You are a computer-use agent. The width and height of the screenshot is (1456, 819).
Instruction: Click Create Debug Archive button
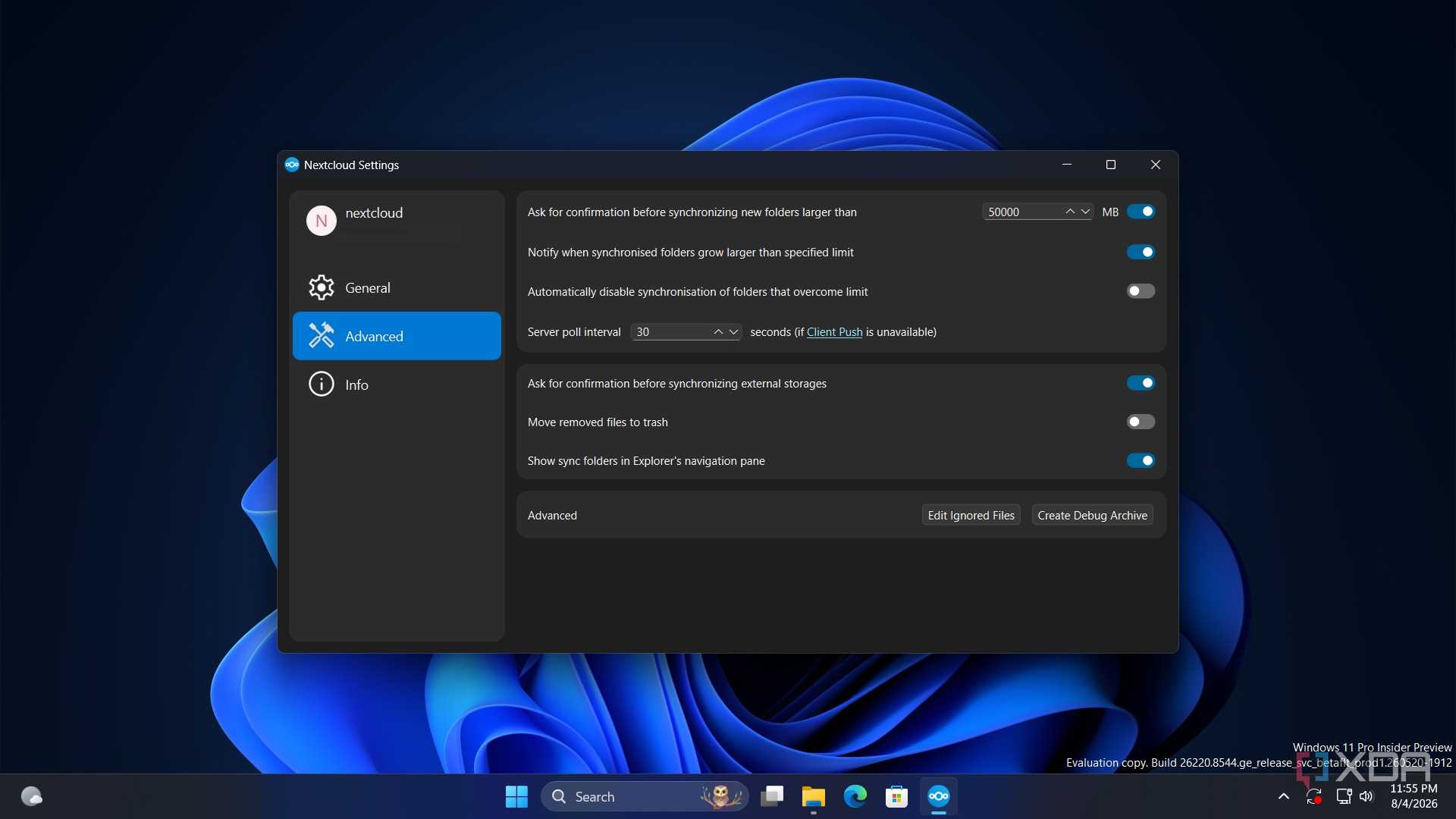tap(1092, 515)
